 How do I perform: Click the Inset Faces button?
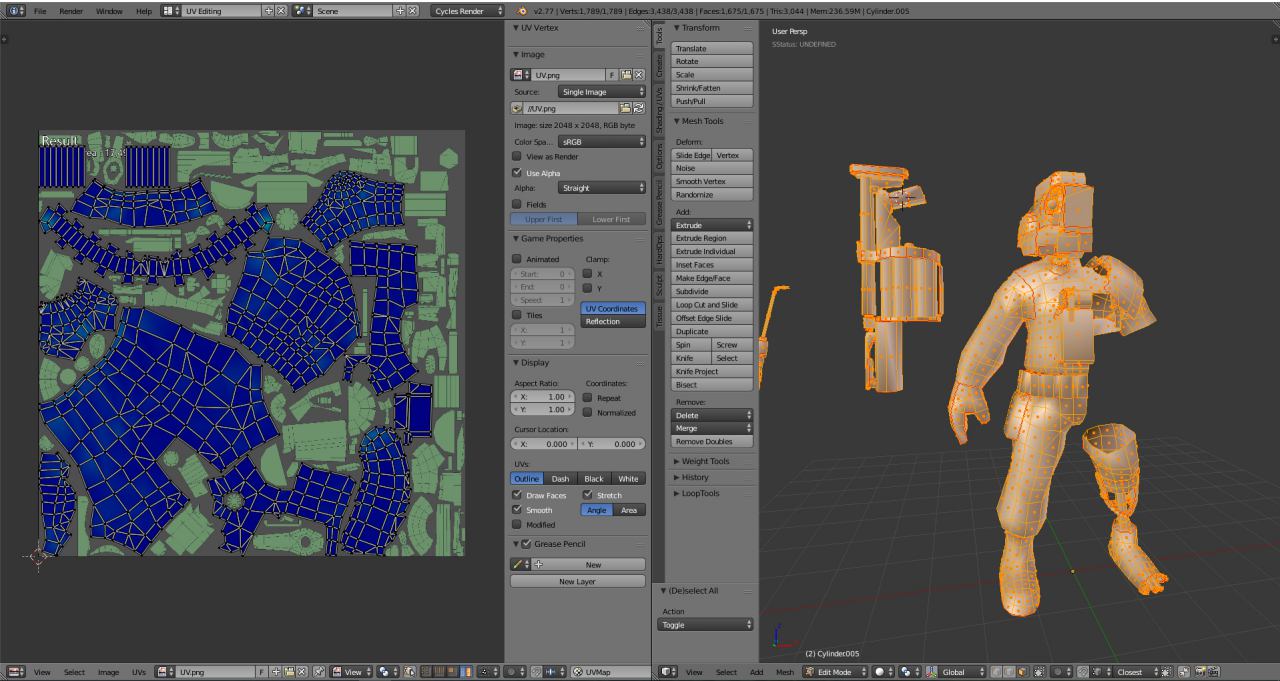713,265
